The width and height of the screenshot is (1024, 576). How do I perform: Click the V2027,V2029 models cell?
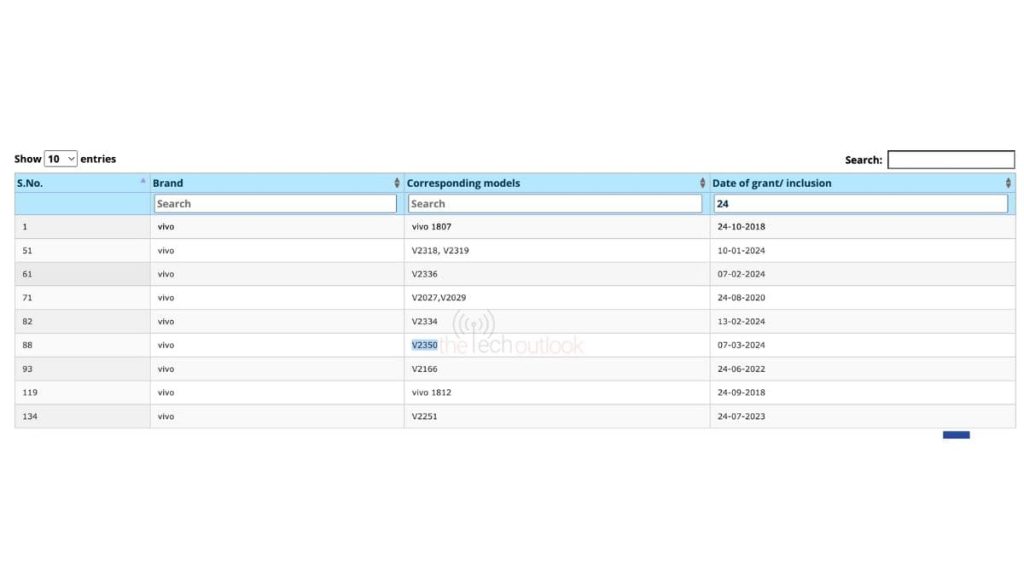tap(439, 298)
